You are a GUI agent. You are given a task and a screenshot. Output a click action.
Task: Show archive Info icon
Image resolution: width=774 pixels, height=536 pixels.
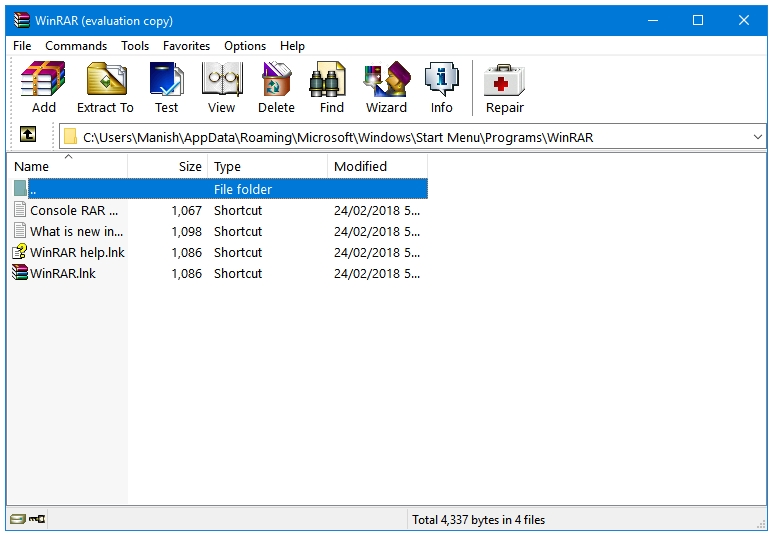click(x=441, y=87)
